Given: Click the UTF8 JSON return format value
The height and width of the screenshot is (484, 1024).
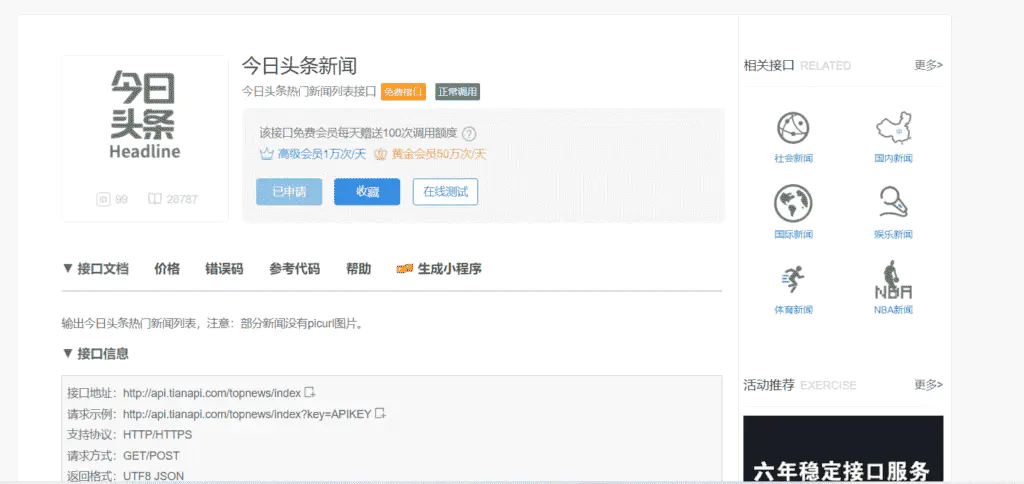Looking at the screenshot, I should (x=153, y=476).
